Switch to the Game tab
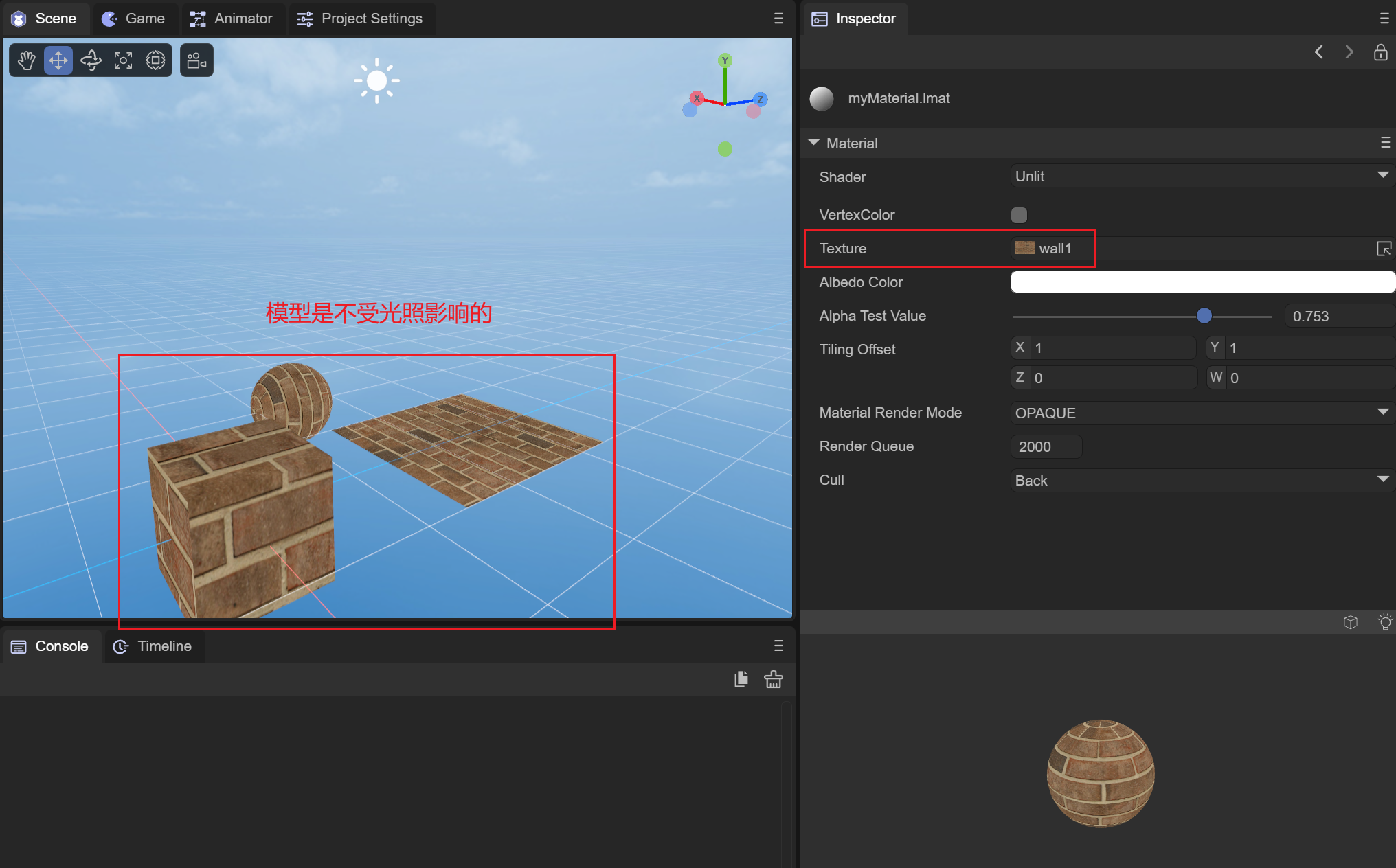The height and width of the screenshot is (868, 1396). tap(134, 19)
